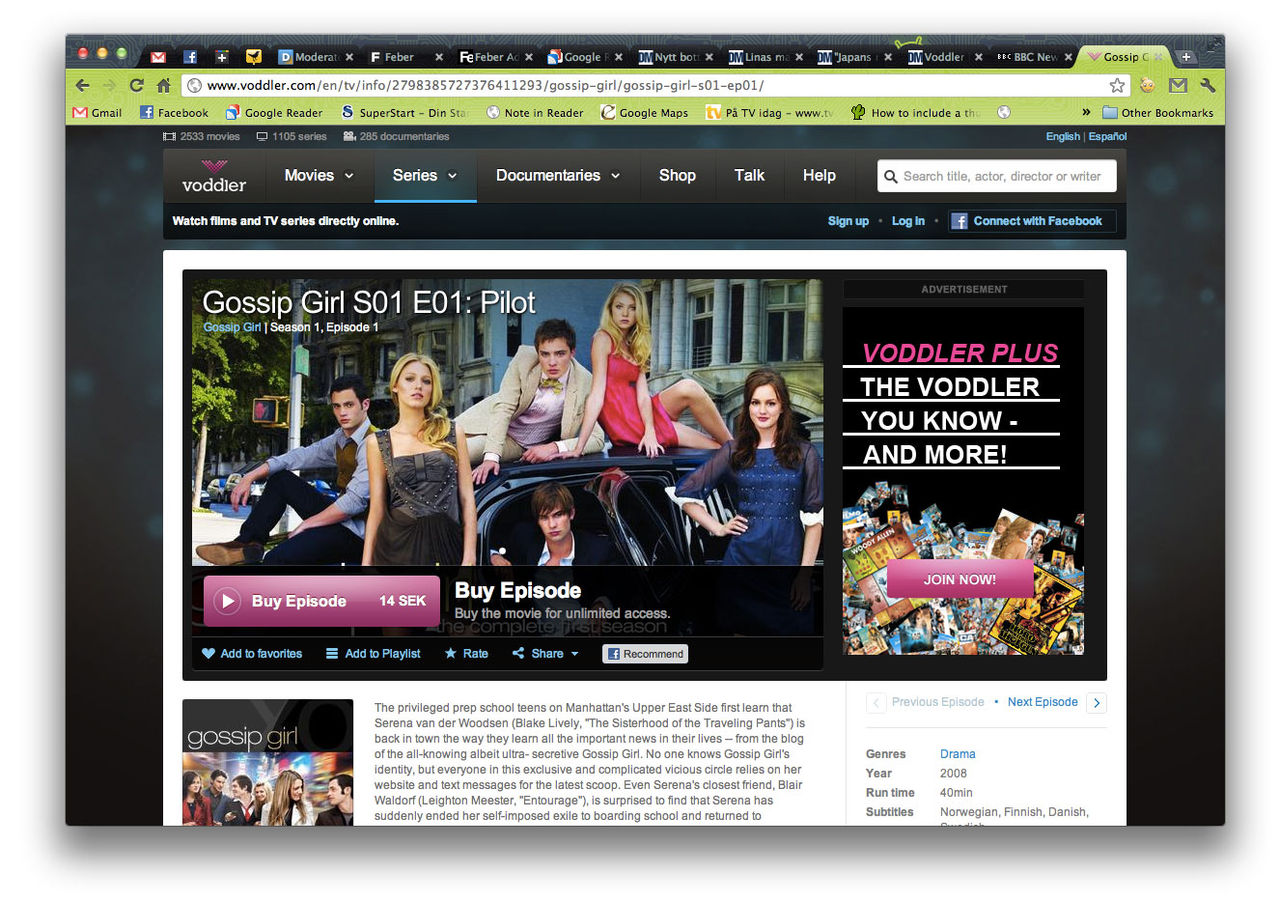Click the face extension icon in toolbar
1280x902 pixels.
(1148, 86)
